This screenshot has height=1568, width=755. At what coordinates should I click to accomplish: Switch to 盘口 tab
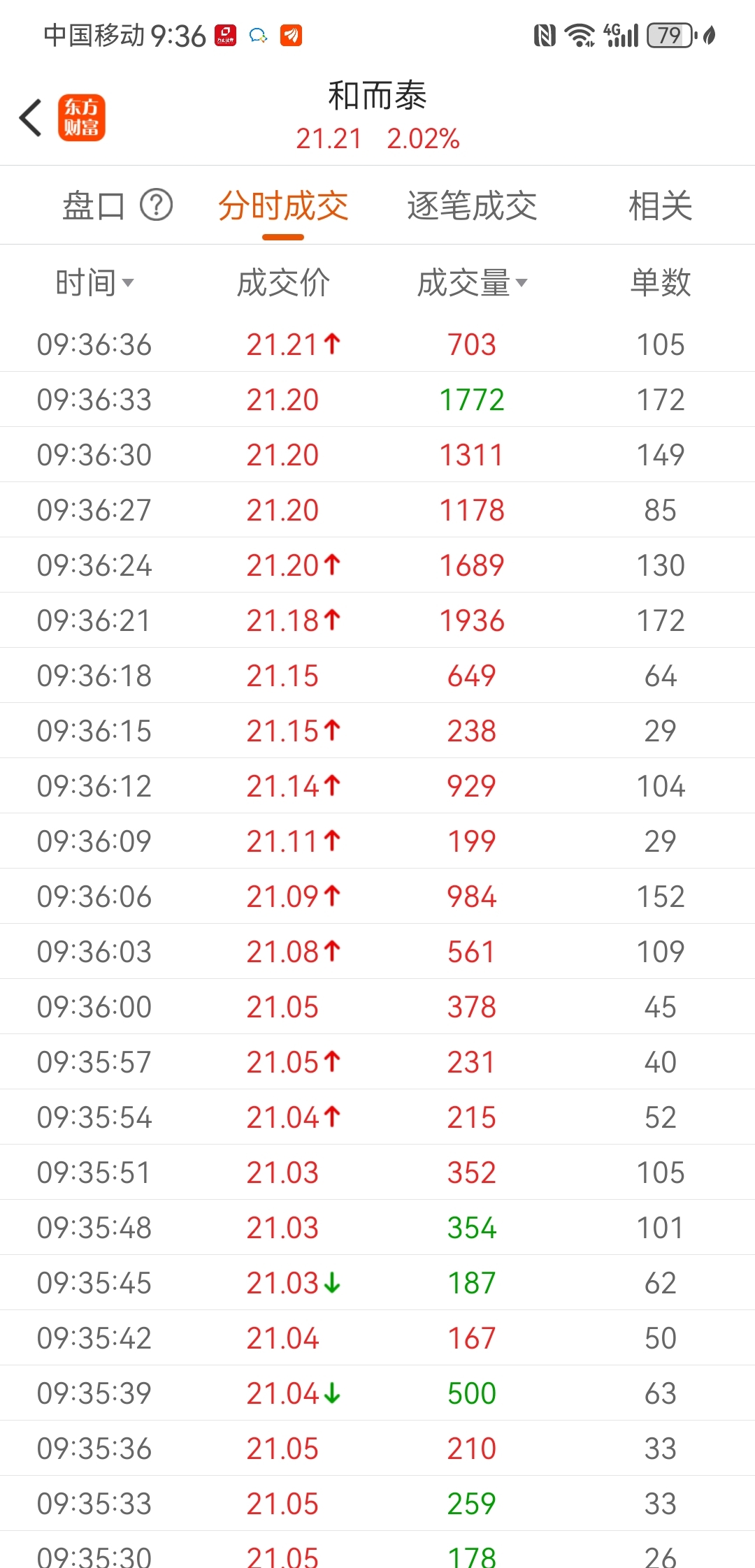pos(94,206)
